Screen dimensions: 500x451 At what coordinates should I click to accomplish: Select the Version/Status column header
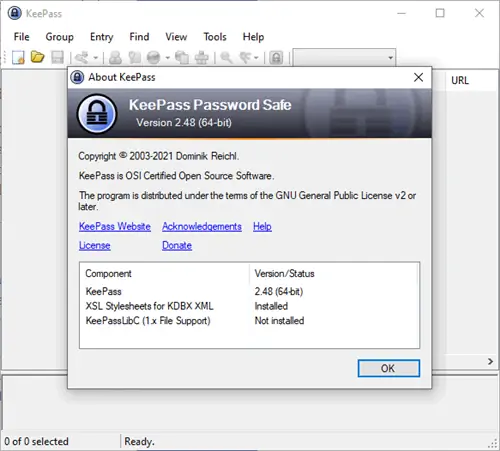click(x=334, y=274)
